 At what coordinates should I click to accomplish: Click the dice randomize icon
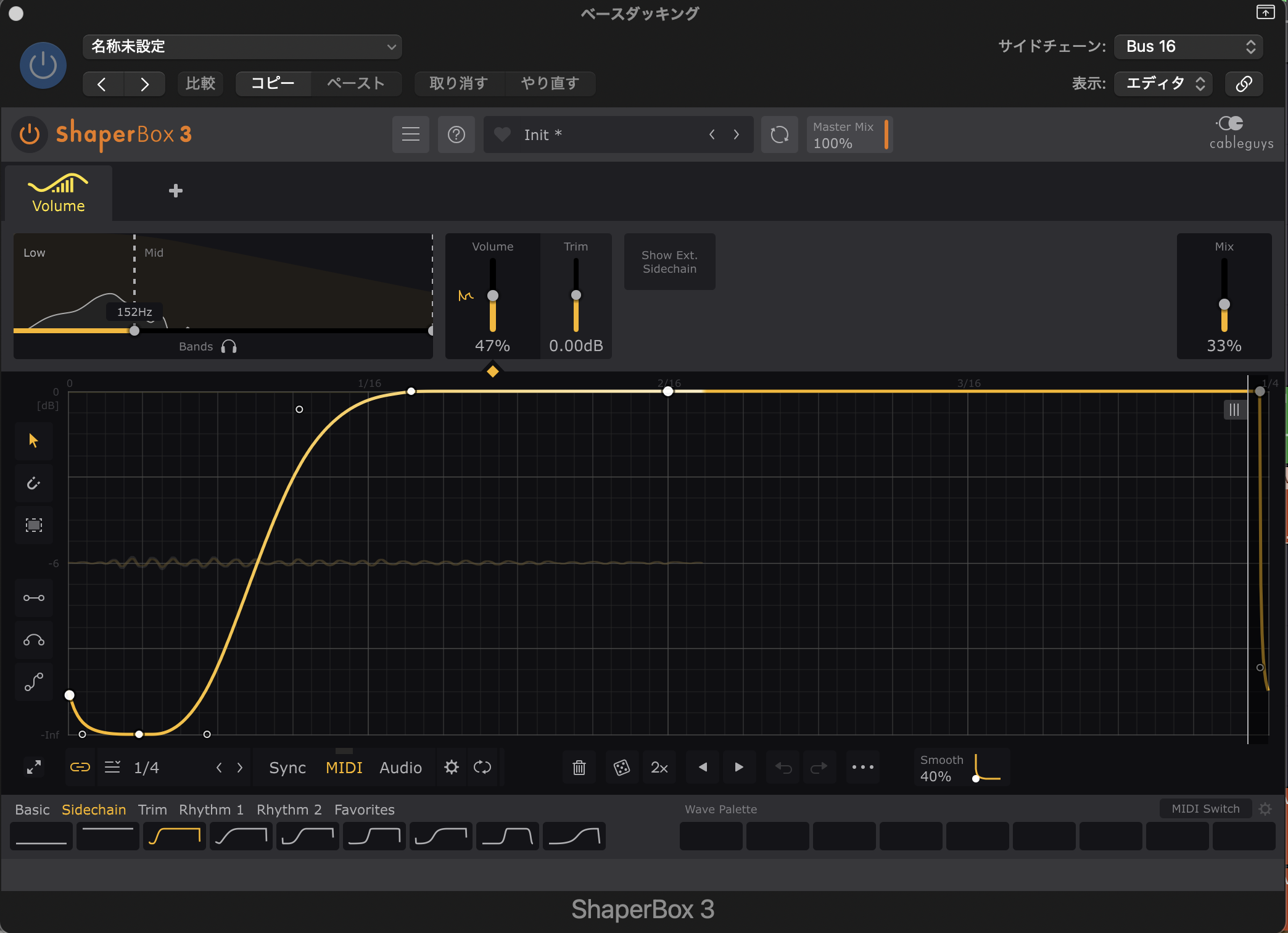[622, 768]
